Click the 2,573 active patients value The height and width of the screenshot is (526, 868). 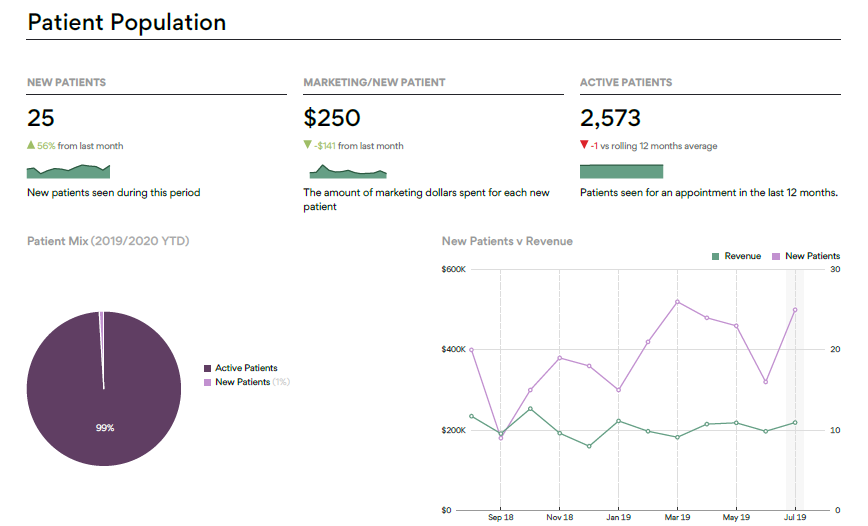tap(610, 118)
